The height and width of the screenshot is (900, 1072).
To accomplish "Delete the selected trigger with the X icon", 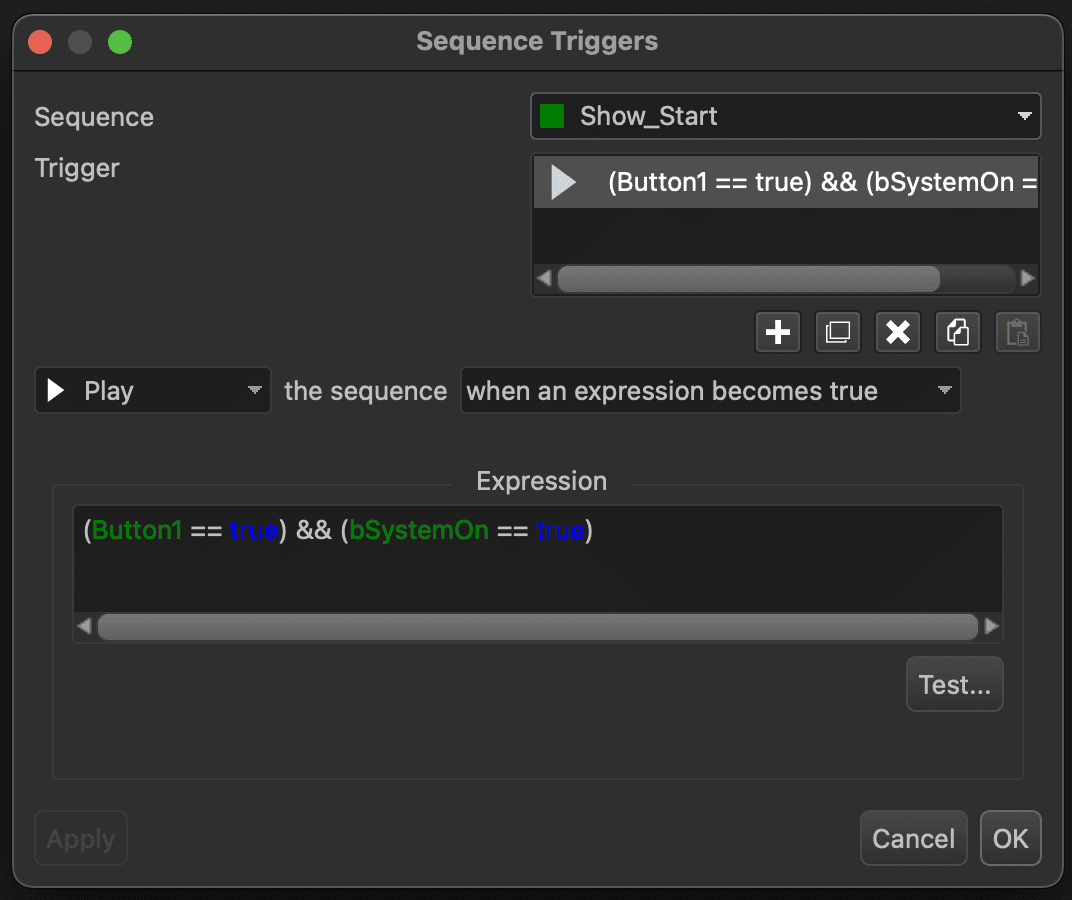I will (898, 333).
